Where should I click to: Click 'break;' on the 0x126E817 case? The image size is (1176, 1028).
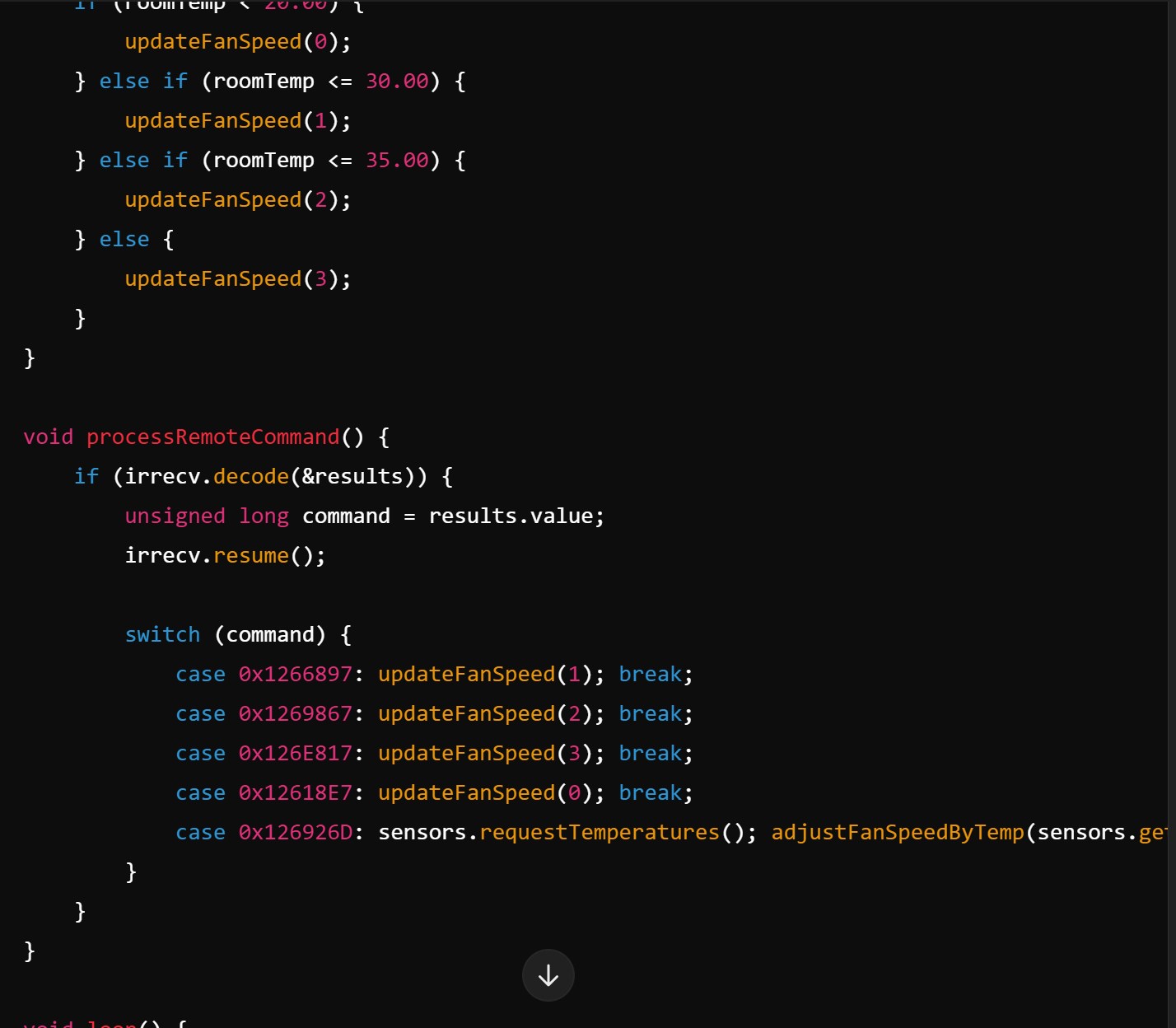pyautogui.click(x=656, y=753)
